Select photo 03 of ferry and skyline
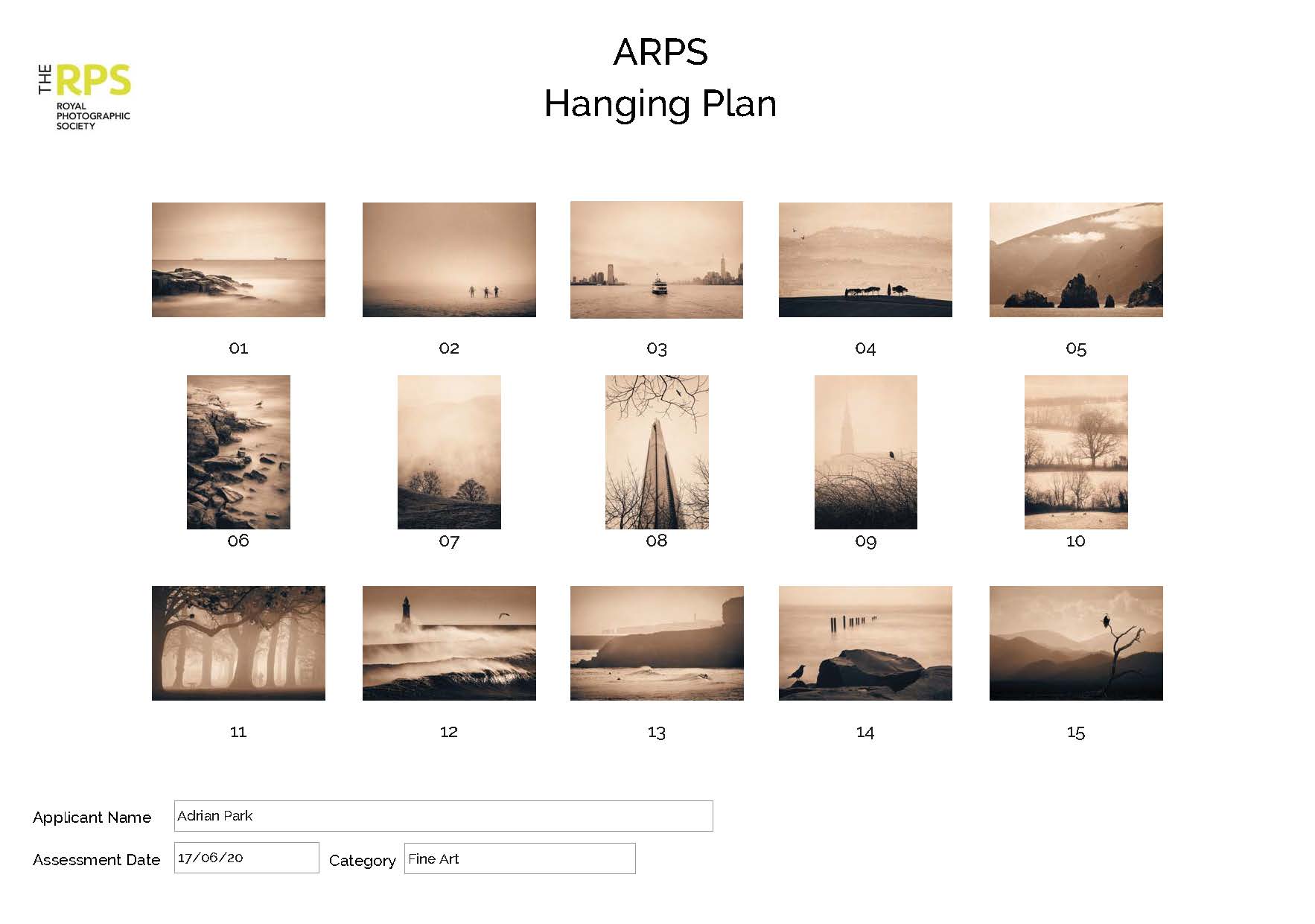Image resolution: width=1315 pixels, height=924 pixels. point(656,260)
